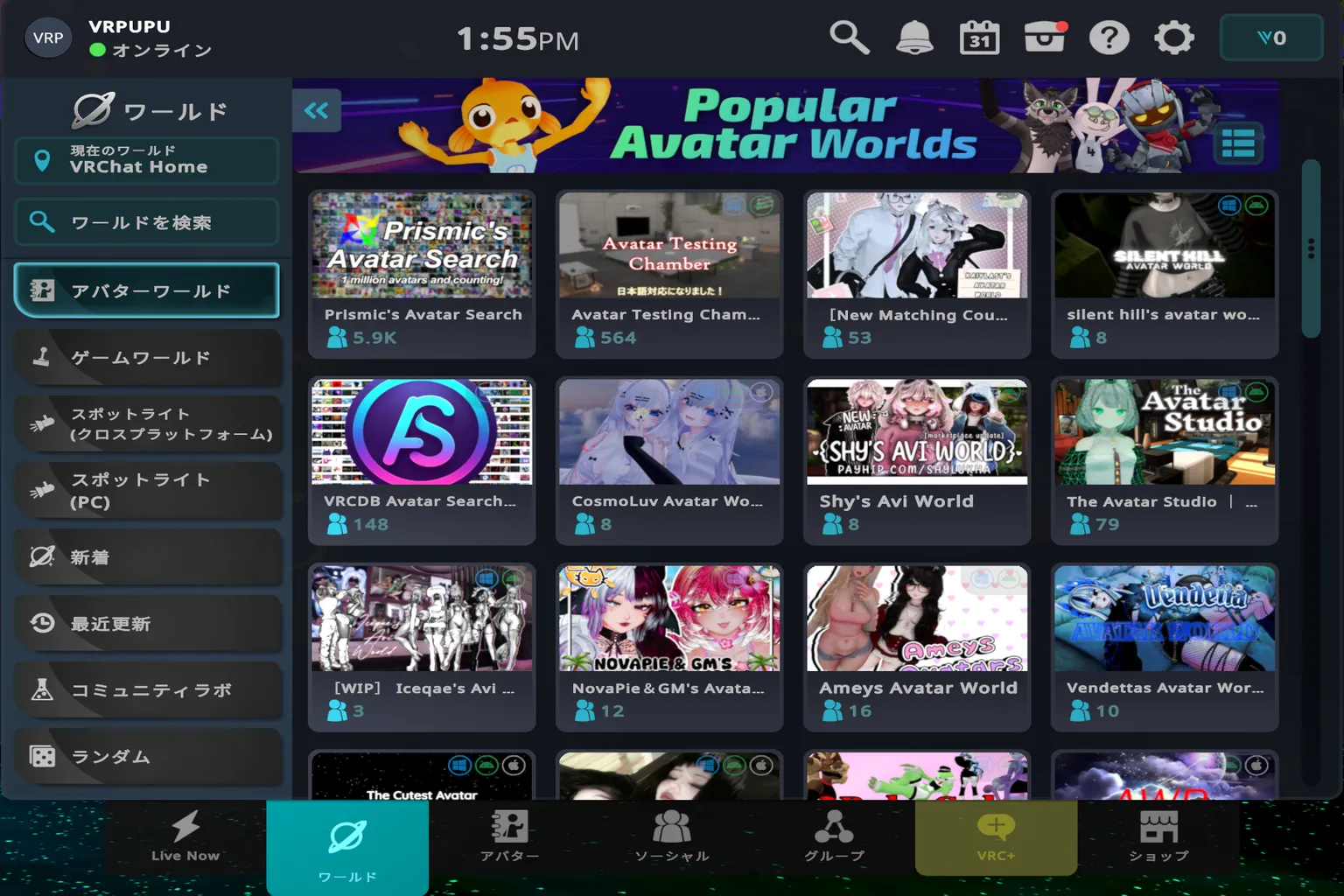Open the Live Now tab
The height and width of the screenshot is (896, 1344).
[x=185, y=836]
